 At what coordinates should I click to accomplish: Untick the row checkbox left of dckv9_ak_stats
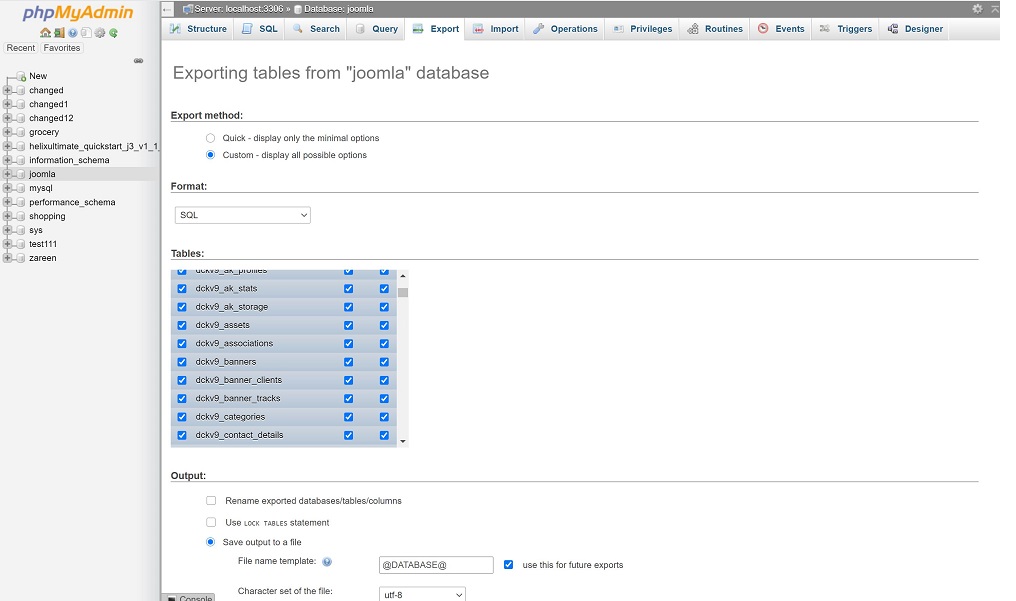click(x=182, y=289)
